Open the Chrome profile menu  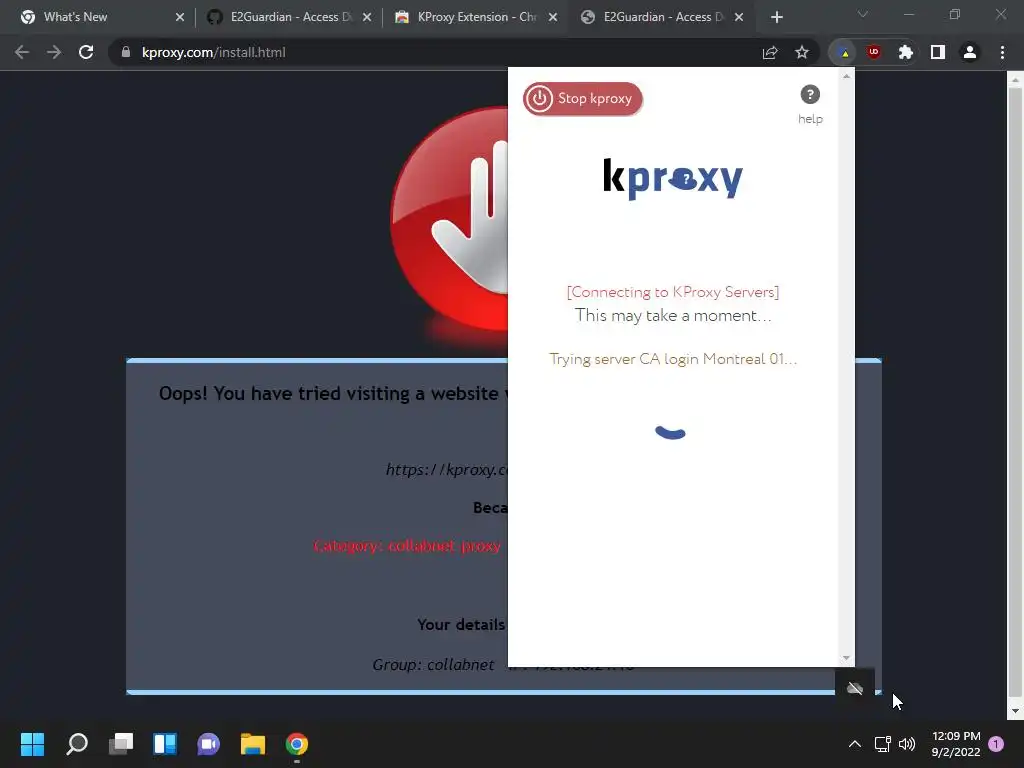pos(970,52)
